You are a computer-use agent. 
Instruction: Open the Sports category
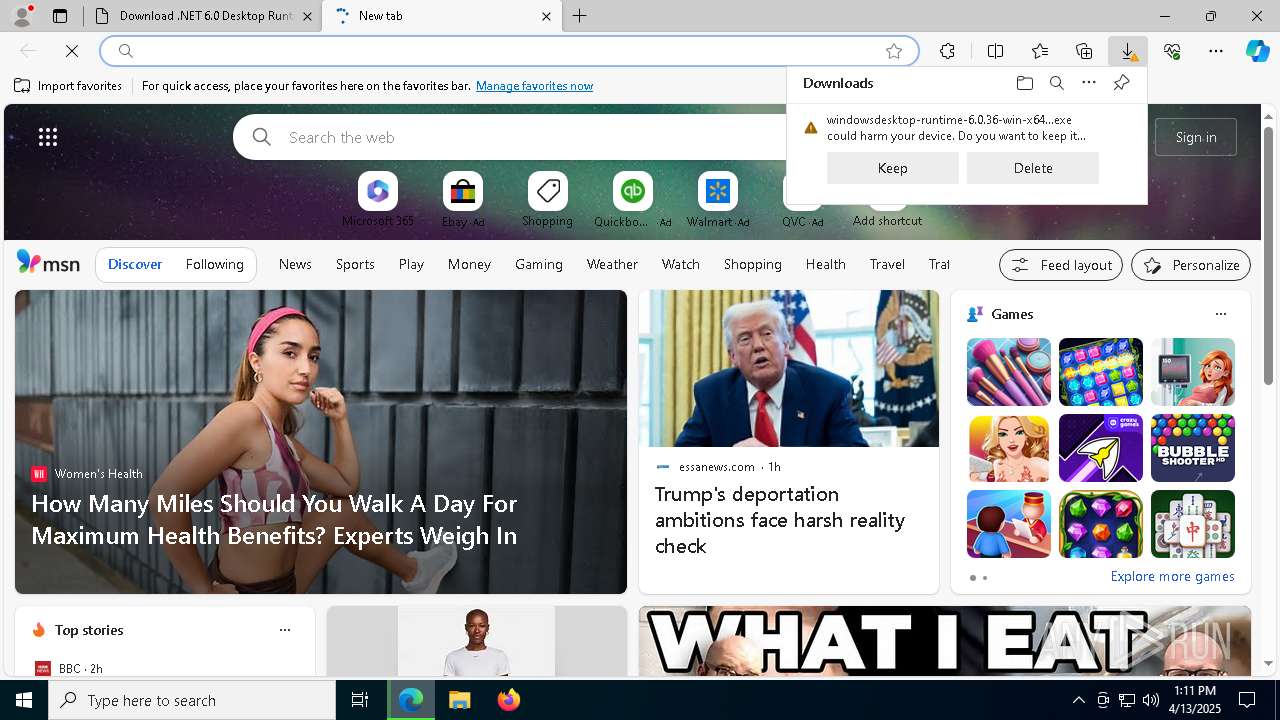click(x=355, y=264)
